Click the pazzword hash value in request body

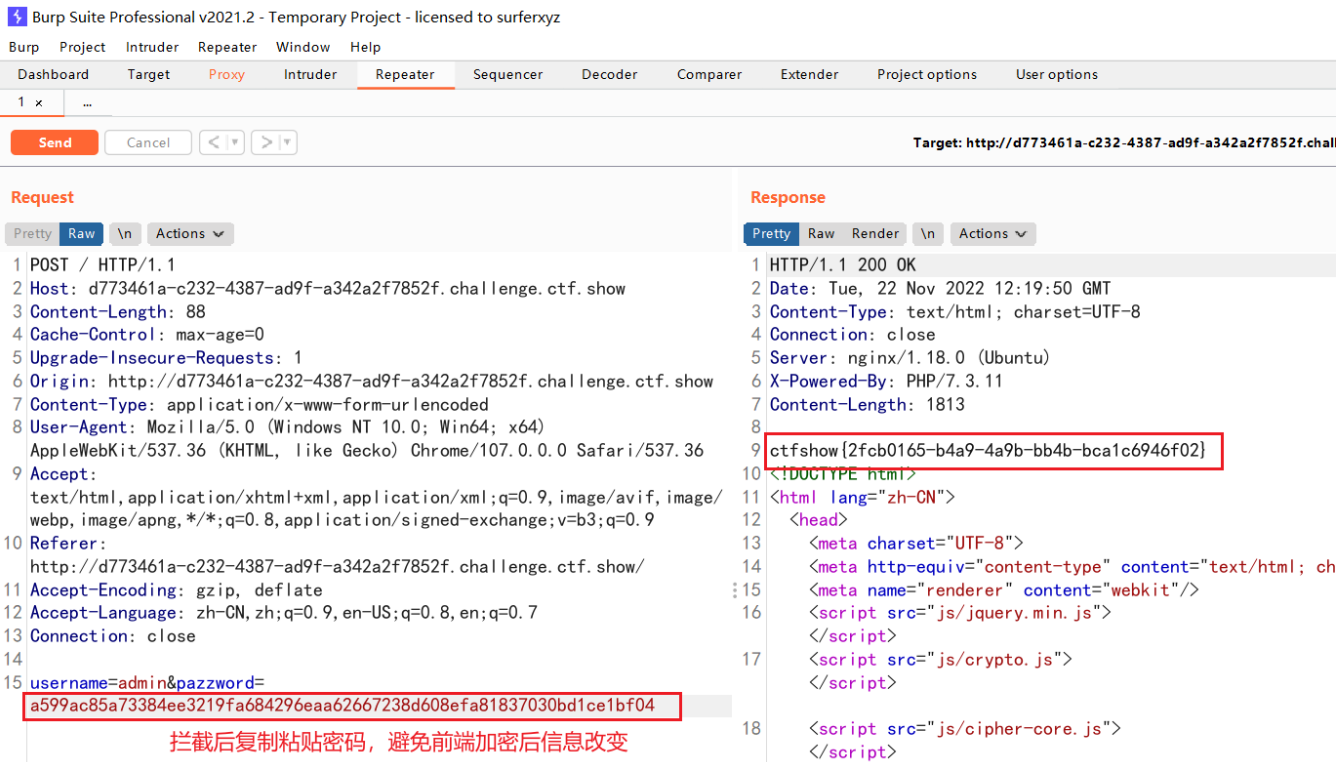coord(342,706)
